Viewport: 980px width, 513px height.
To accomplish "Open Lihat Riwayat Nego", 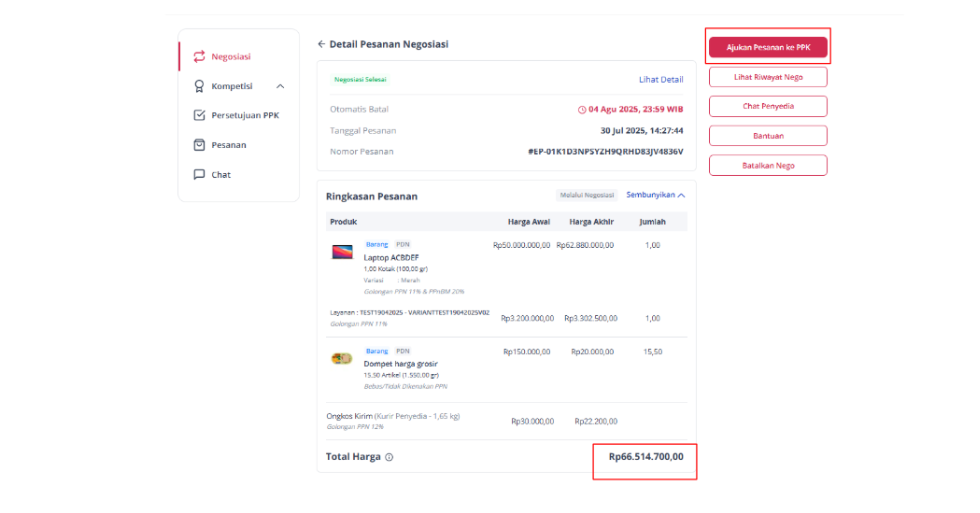I will [x=768, y=77].
